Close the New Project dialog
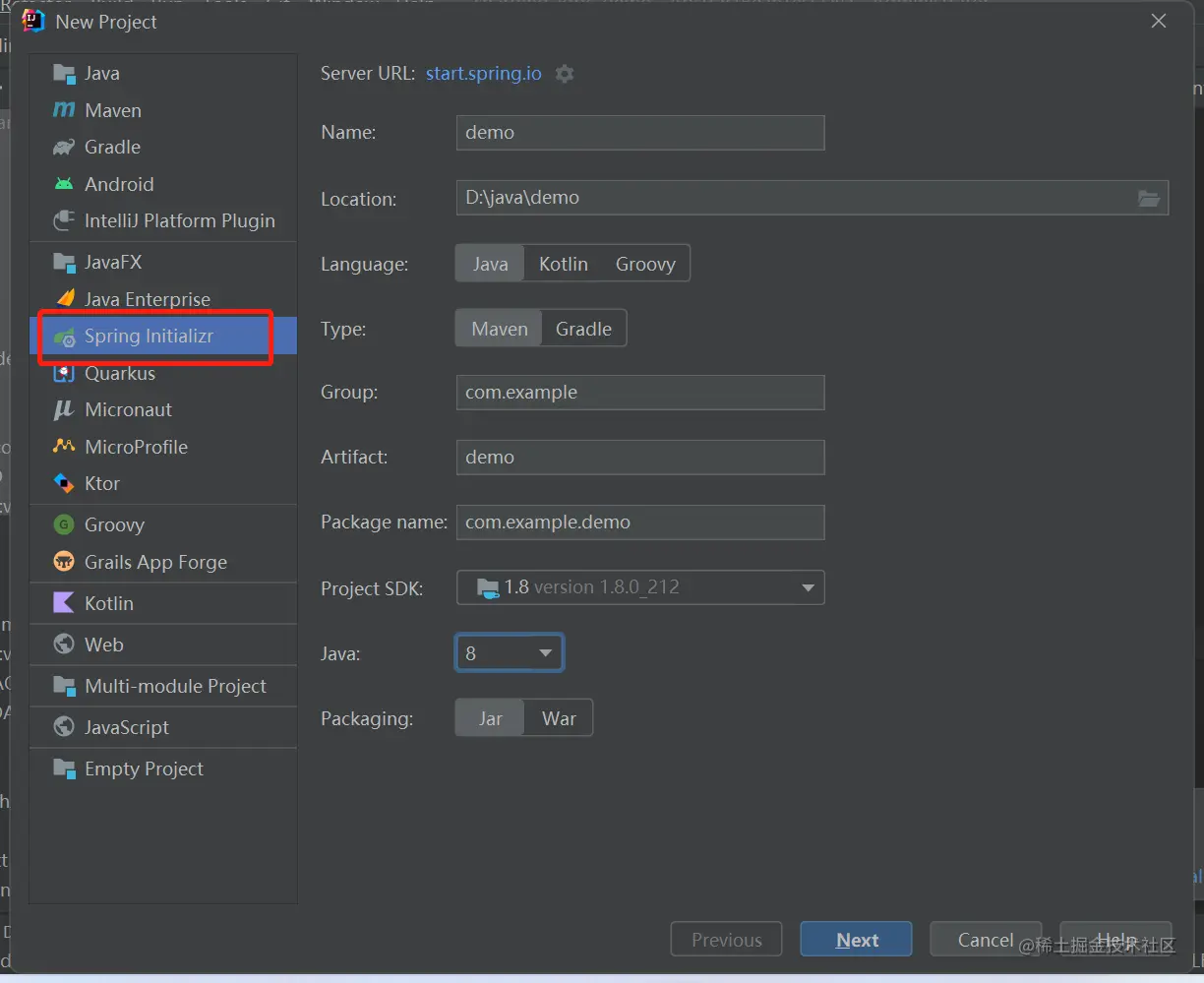This screenshot has height=983, width=1204. [x=1159, y=21]
